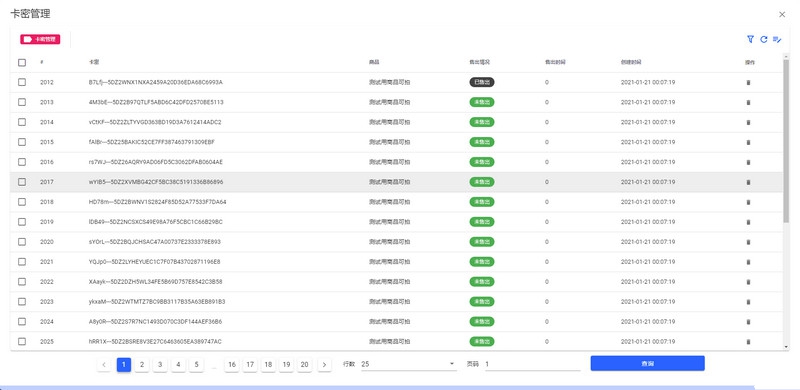Delete row 2020 with trash icon

(x=748, y=241)
